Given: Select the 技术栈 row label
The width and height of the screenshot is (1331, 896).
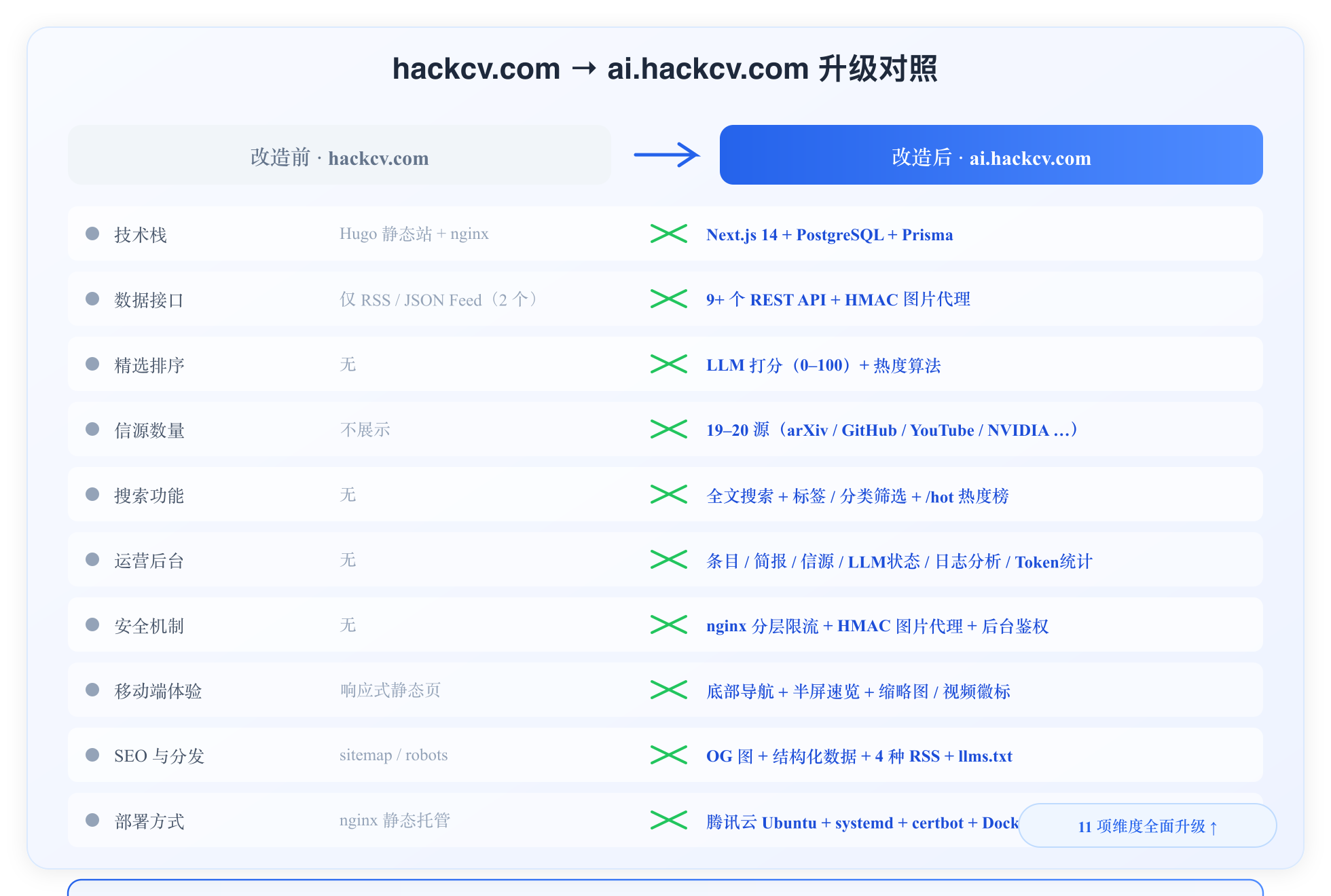Looking at the screenshot, I should [x=141, y=235].
